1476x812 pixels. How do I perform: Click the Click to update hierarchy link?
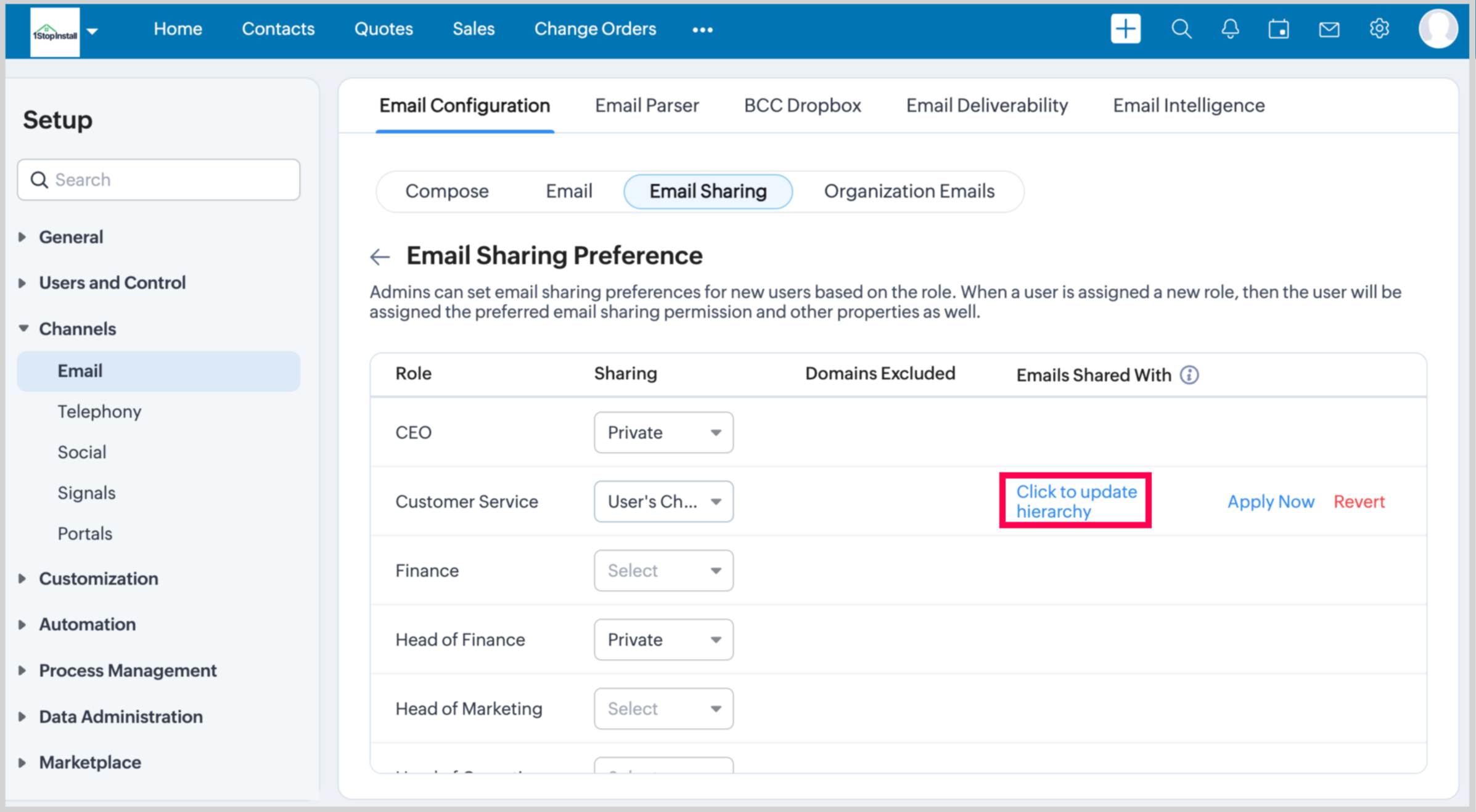point(1076,501)
